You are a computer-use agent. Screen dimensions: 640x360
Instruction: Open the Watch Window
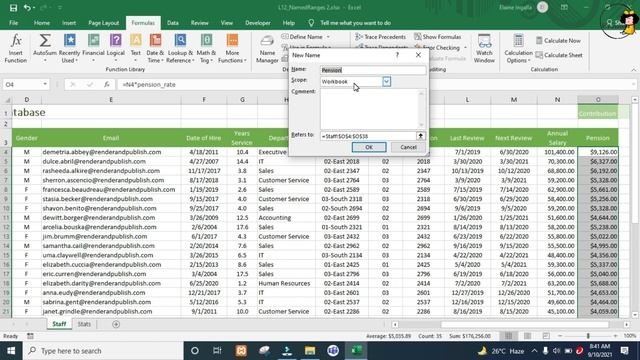(484, 49)
